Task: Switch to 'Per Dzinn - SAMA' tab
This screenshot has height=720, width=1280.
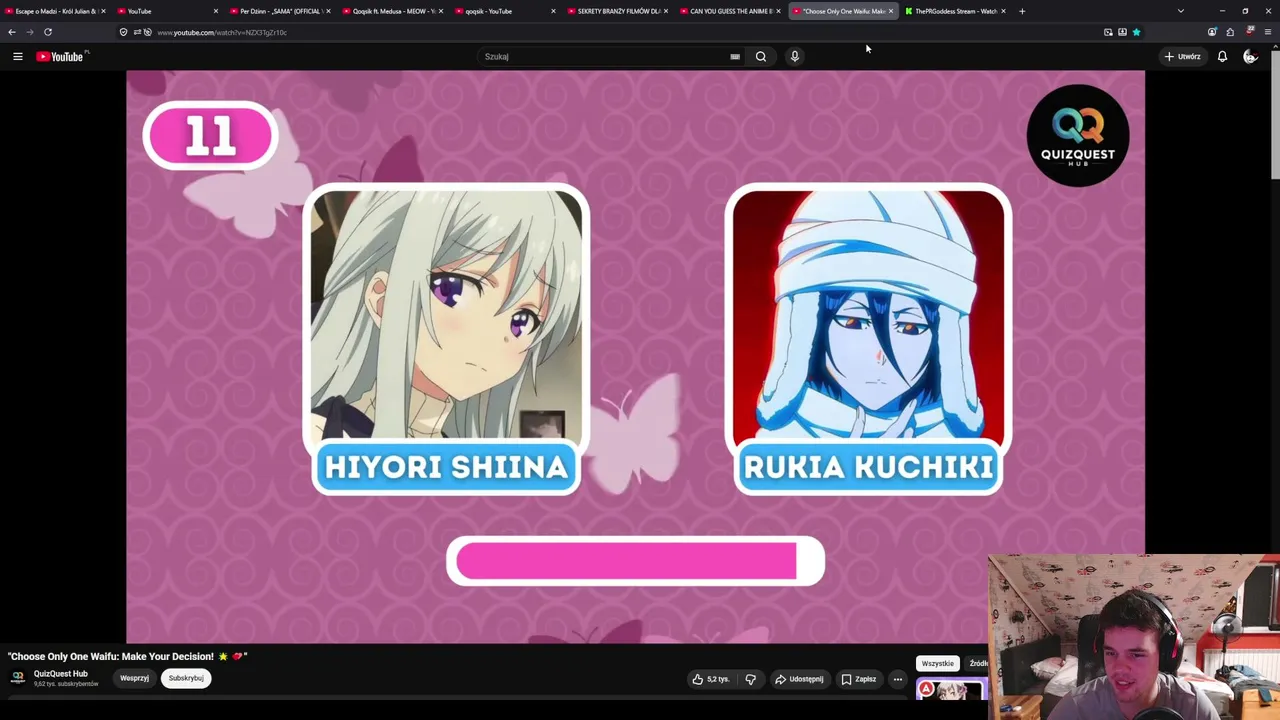Action: coord(279,11)
